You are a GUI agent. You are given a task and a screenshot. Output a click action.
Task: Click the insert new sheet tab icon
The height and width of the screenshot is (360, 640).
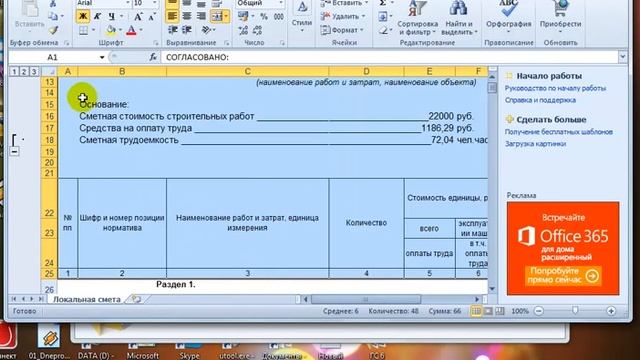pyautogui.click(x=136, y=300)
